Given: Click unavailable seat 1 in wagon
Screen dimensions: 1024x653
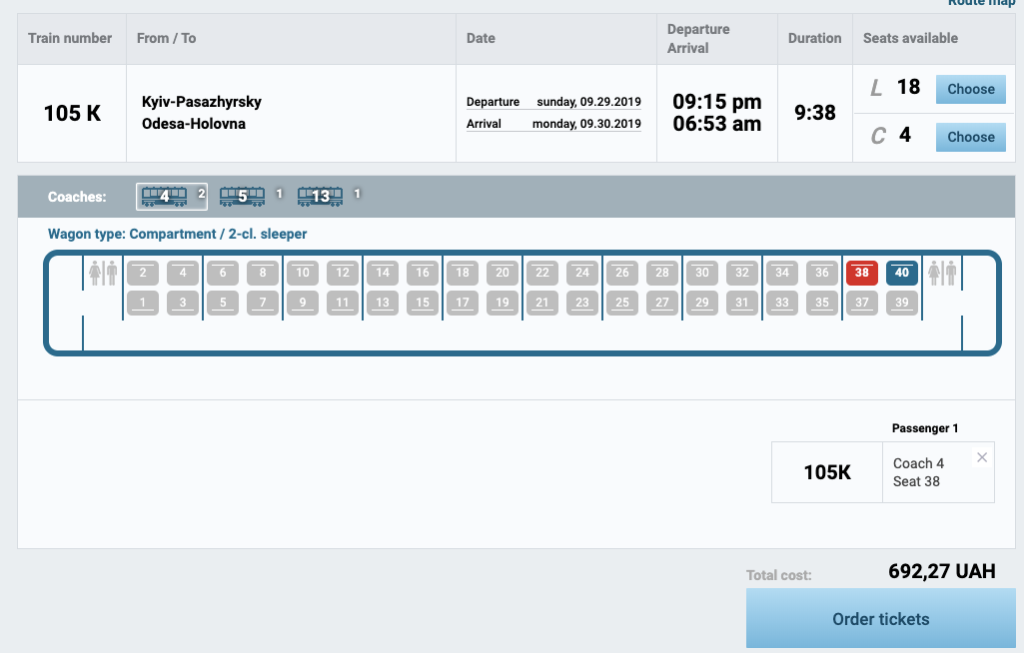Looking at the screenshot, I should 143,302.
